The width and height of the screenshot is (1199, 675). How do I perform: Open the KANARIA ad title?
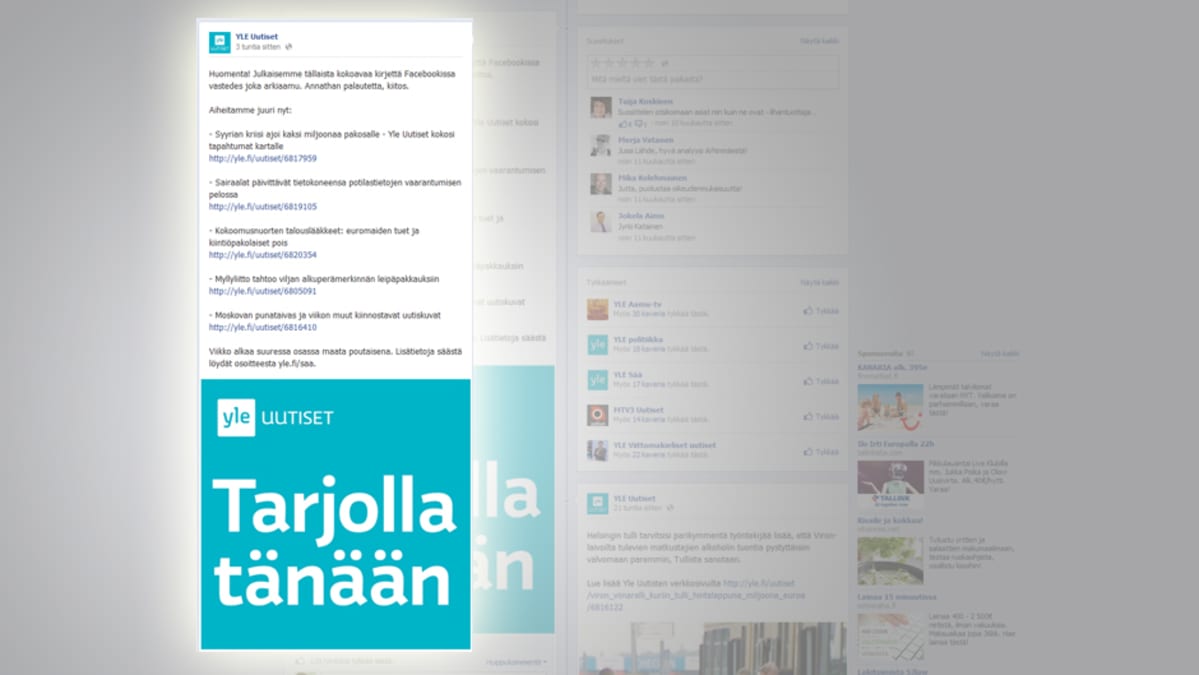click(x=892, y=368)
